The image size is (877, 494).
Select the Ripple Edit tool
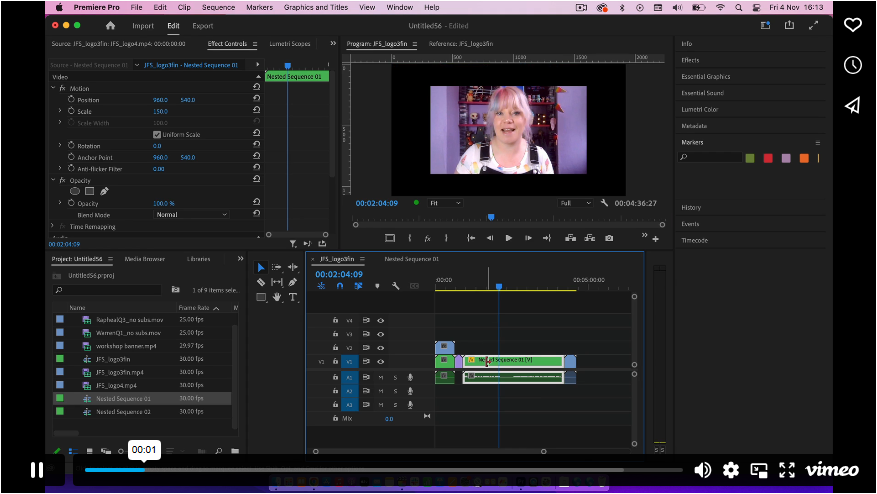(293, 267)
